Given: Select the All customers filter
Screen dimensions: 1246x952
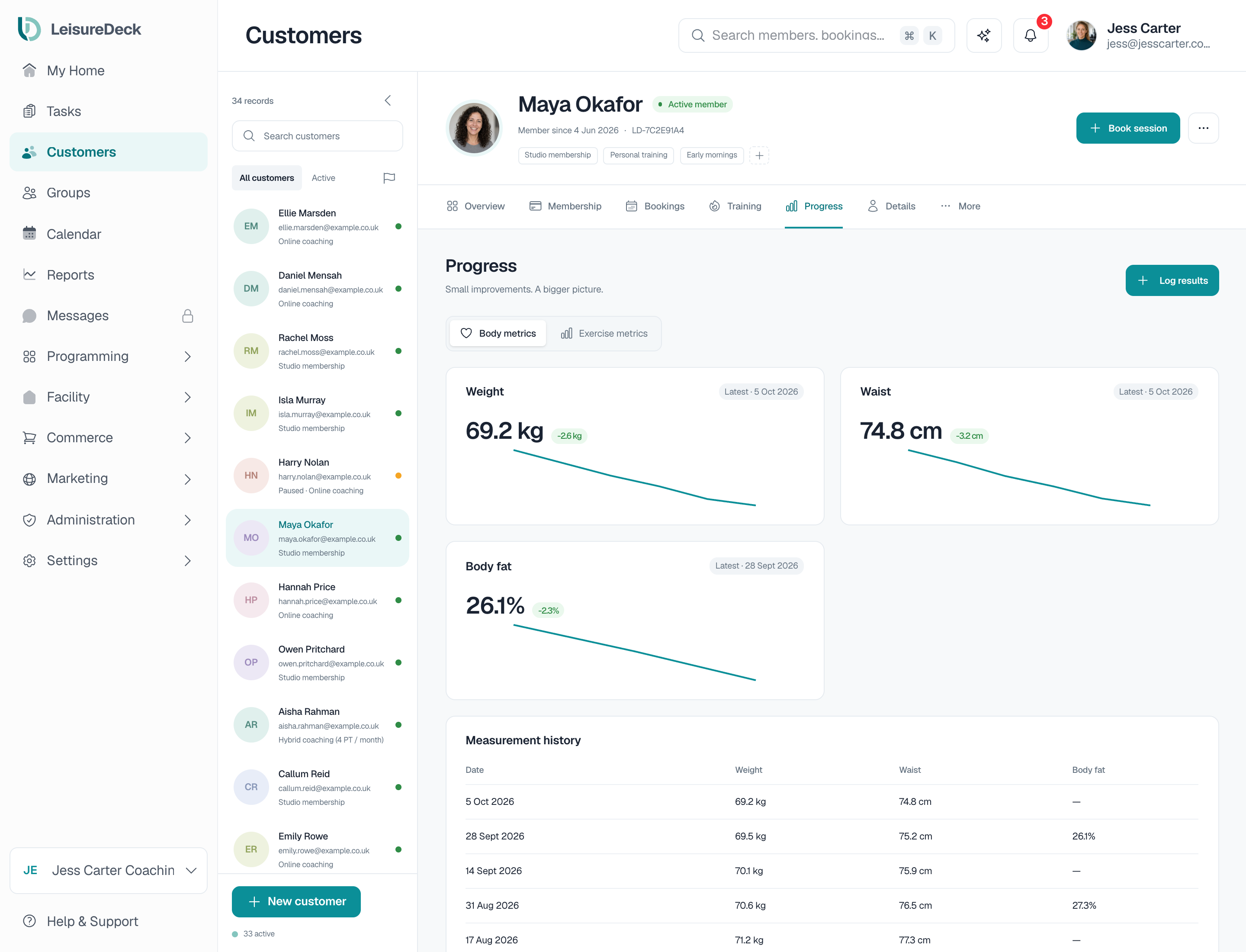Looking at the screenshot, I should (267, 178).
